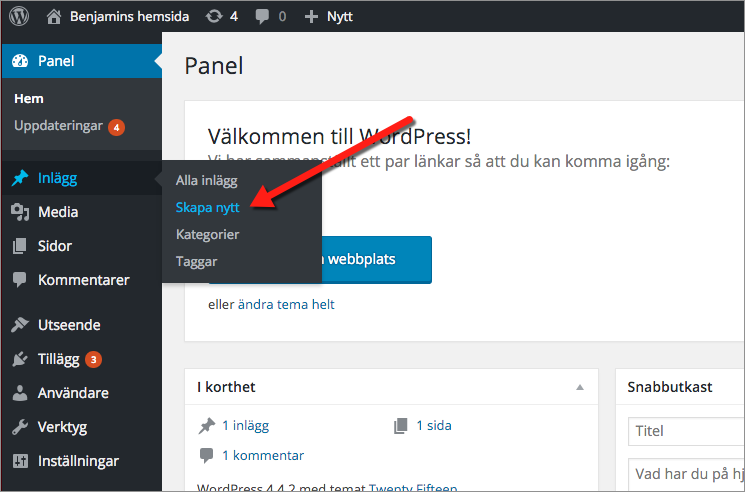Screen dimensions: 745x492
Task: Open the 1 kommentar link
Action: (x=263, y=455)
